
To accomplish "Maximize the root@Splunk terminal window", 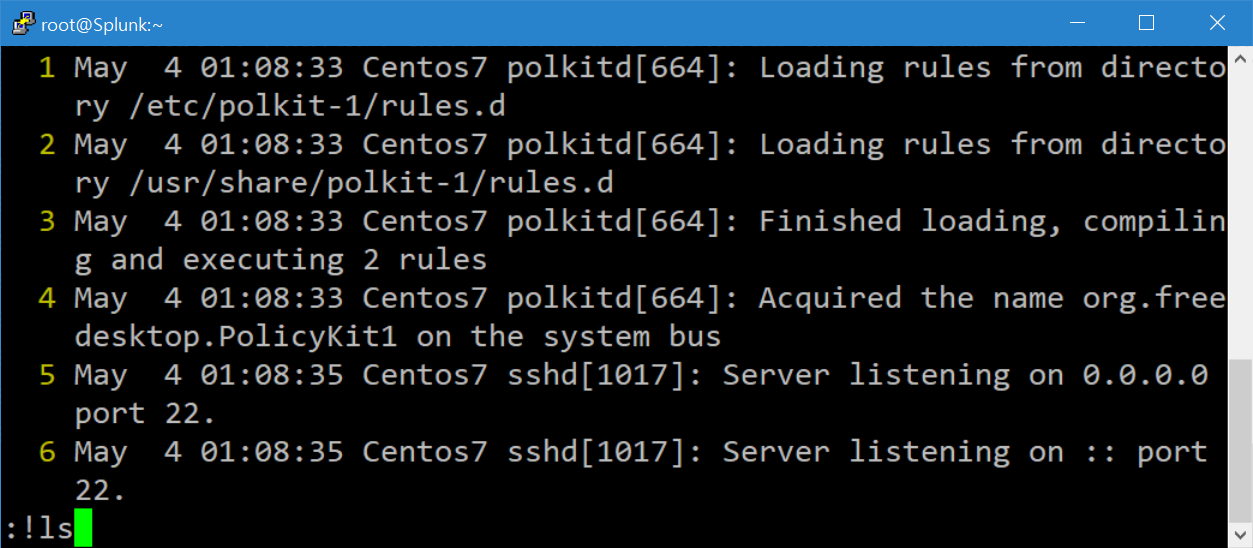I will point(1146,23).
